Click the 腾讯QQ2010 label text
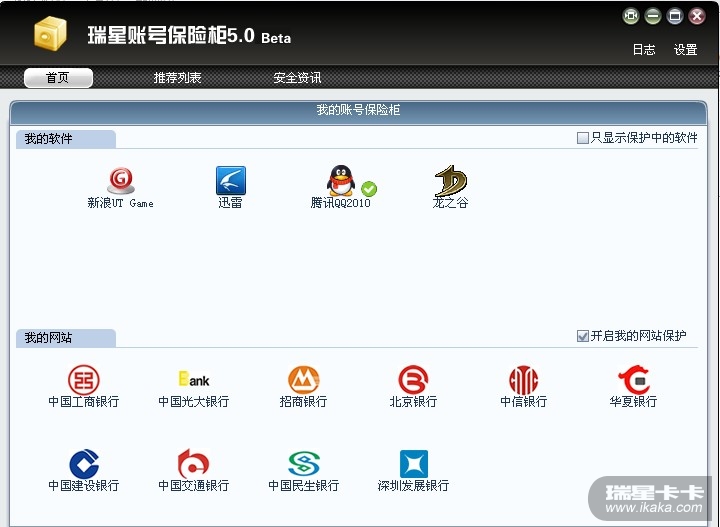Image resolution: width=720 pixels, height=527 pixels. (x=340, y=202)
